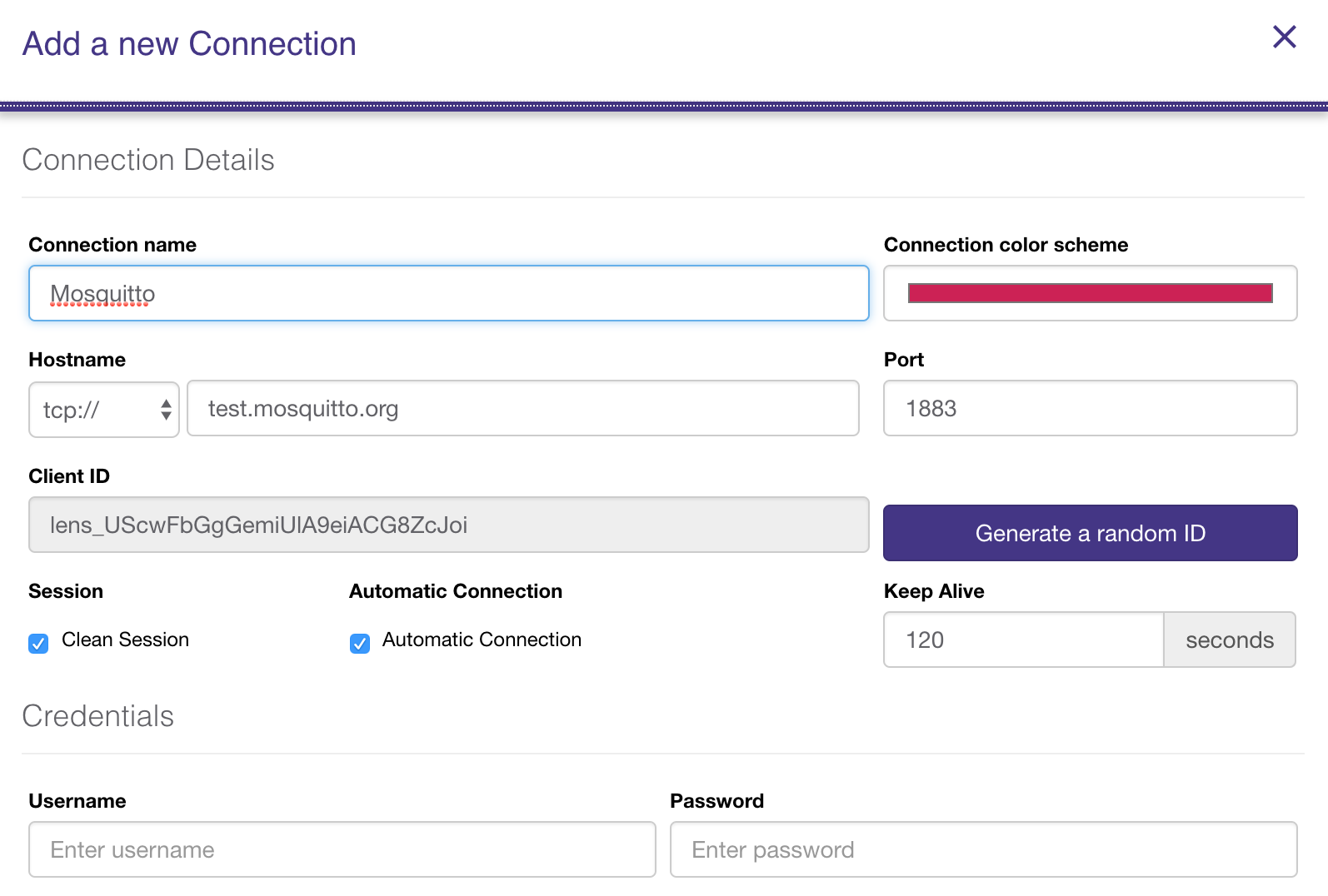Click the seconds unit addon
Screen dimensions: 1328x896
pos(1229,640)
